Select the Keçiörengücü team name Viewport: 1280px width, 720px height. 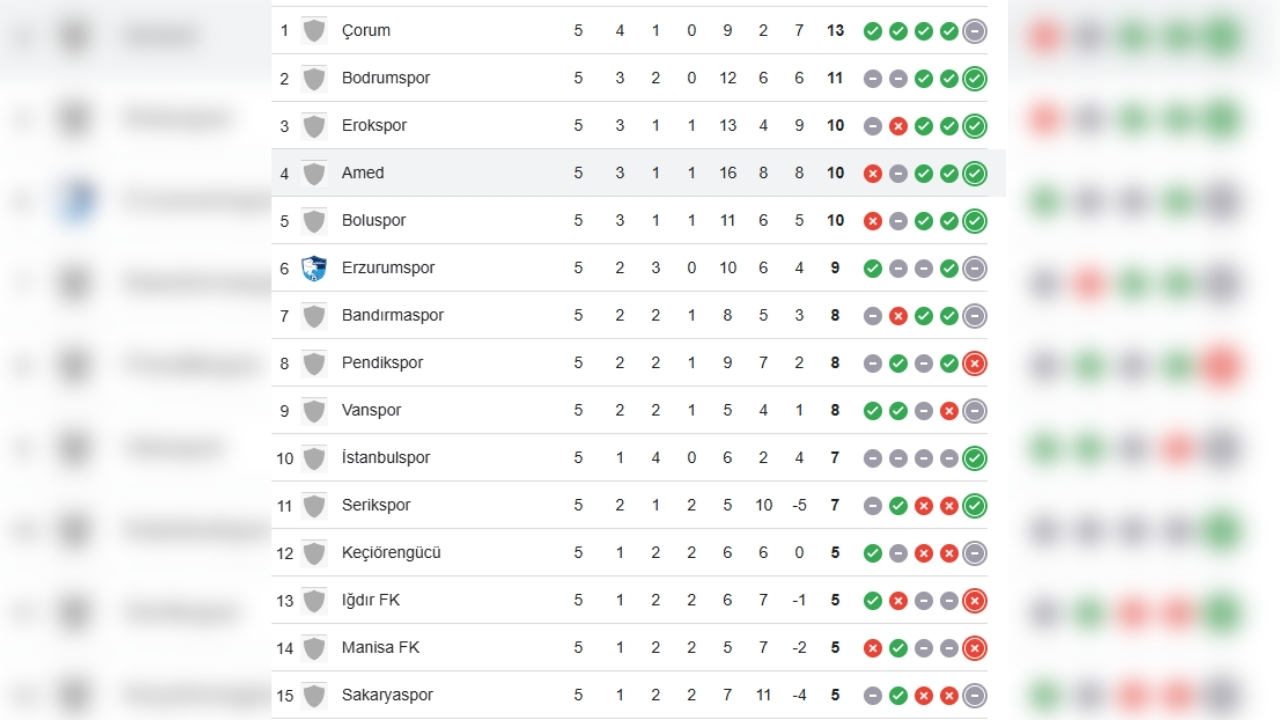coord(391,552)
